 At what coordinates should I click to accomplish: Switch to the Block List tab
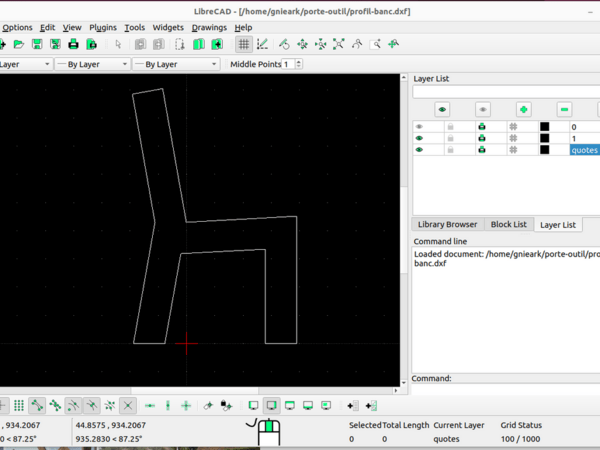click(x=508, y=224)
